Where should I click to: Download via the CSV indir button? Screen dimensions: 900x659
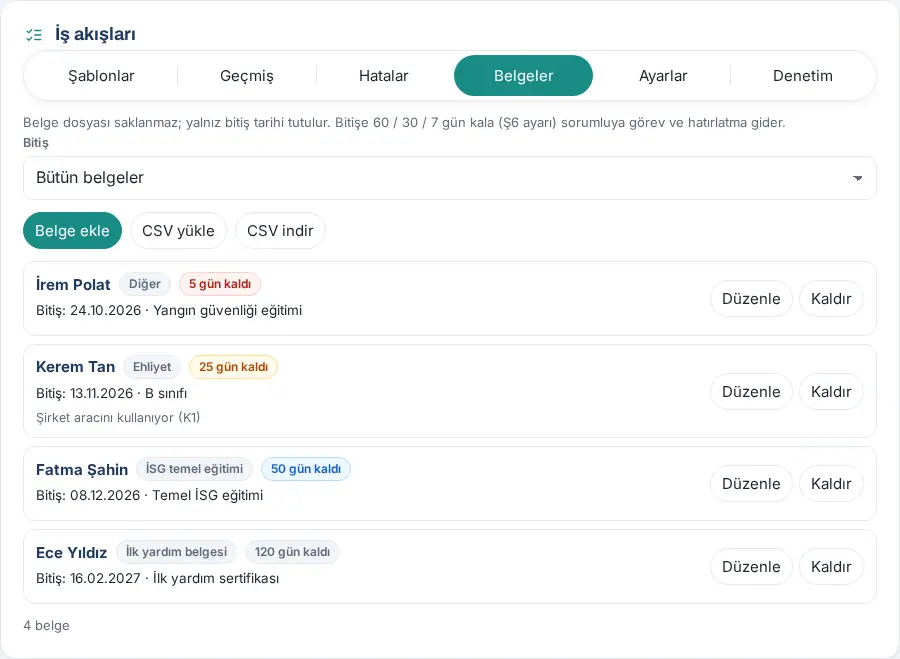point(280,231)
